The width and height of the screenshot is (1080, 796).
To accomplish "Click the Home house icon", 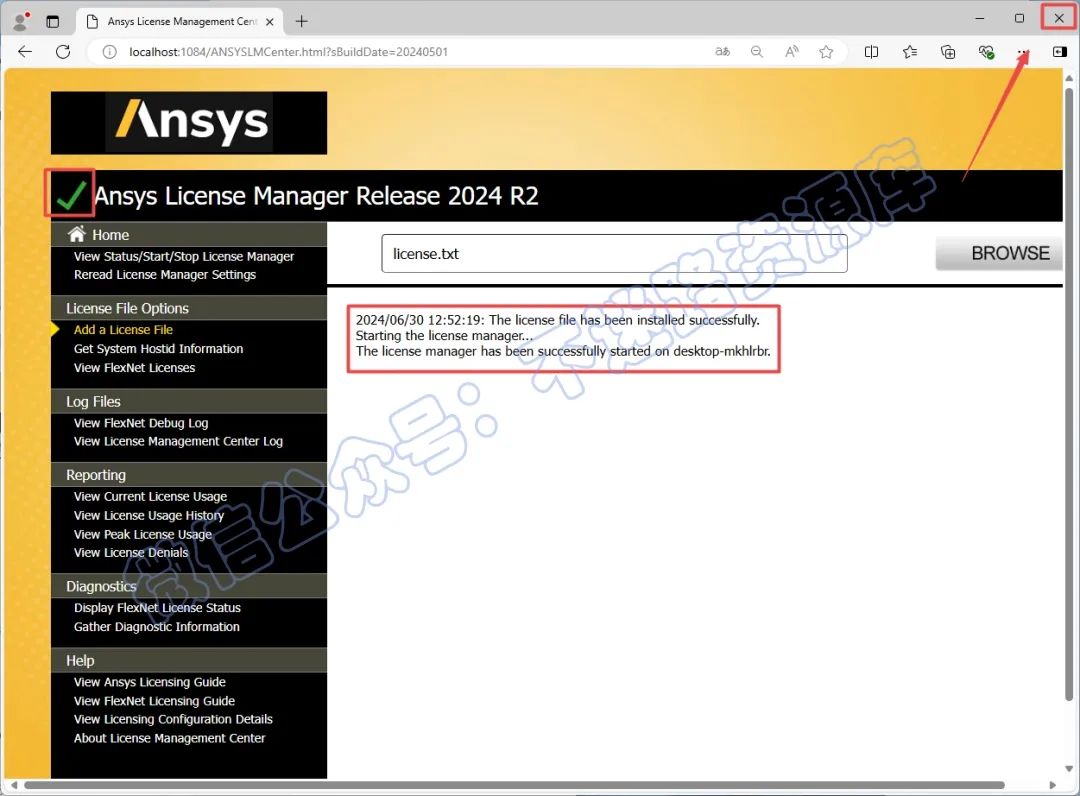I will [76, 234].
